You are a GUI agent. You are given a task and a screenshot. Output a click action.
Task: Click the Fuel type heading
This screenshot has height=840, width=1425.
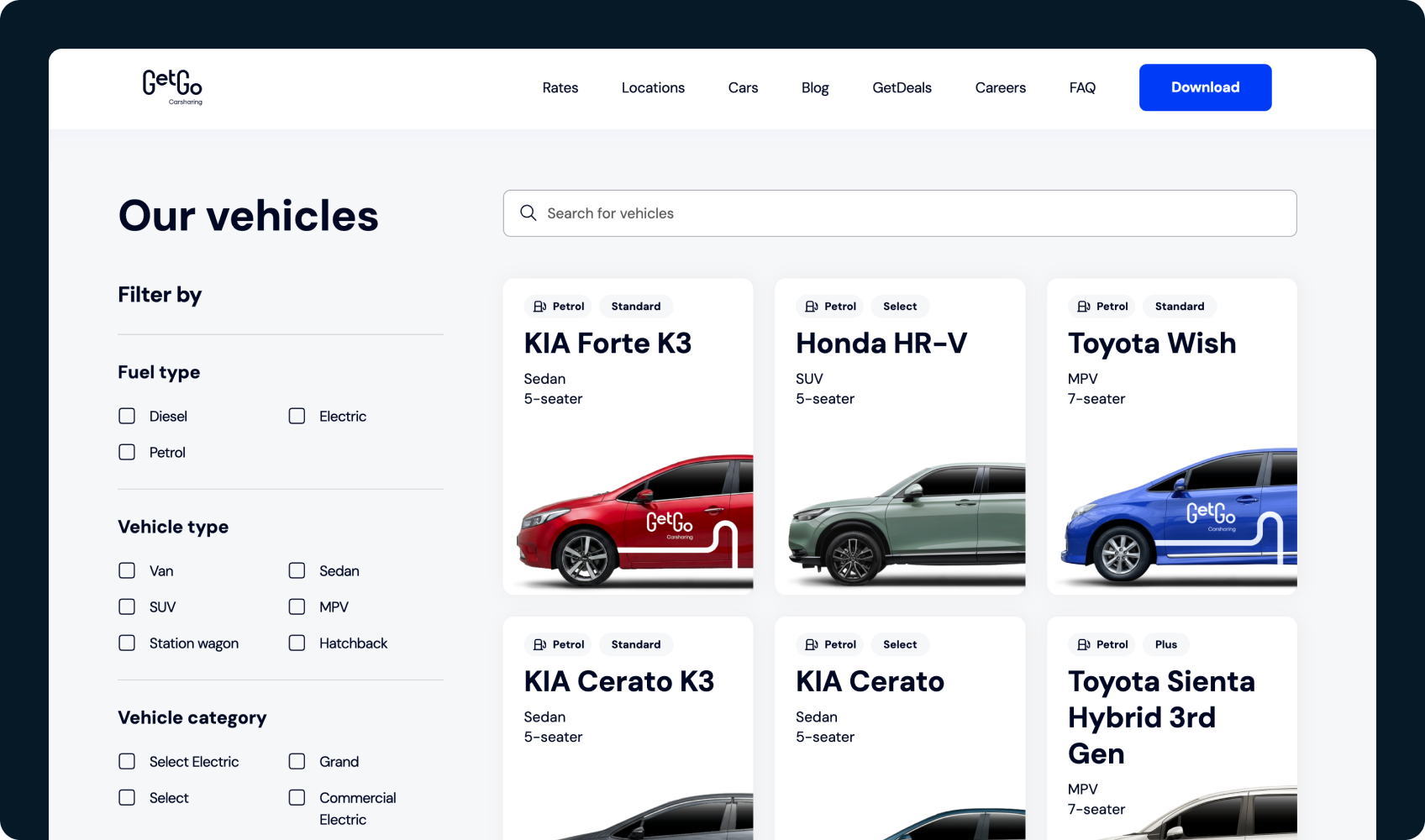(x=159, y=372)
